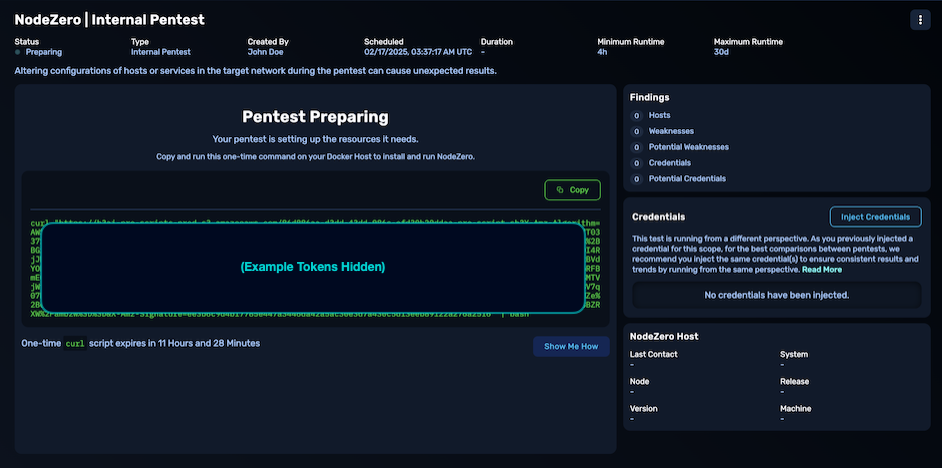Click the Node field label

pyautogui.click(x=639, y=381)
